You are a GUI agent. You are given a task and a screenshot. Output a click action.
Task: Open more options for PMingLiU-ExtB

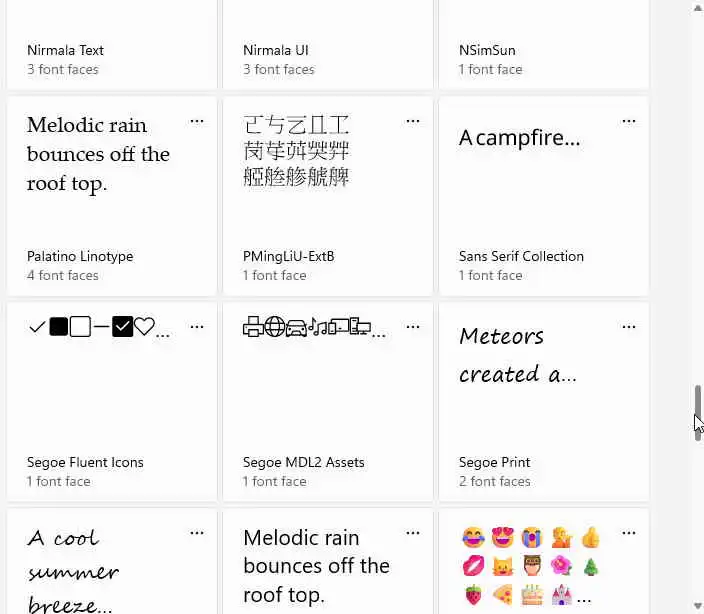click(413, 121)
